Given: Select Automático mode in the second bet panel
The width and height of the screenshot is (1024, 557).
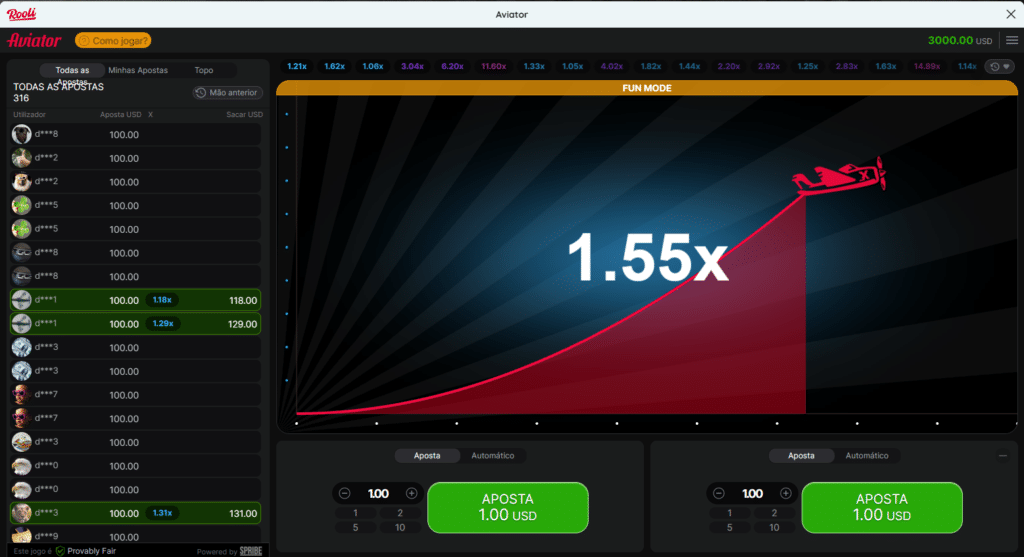Looking at the screenshot, I should (867, 456).
